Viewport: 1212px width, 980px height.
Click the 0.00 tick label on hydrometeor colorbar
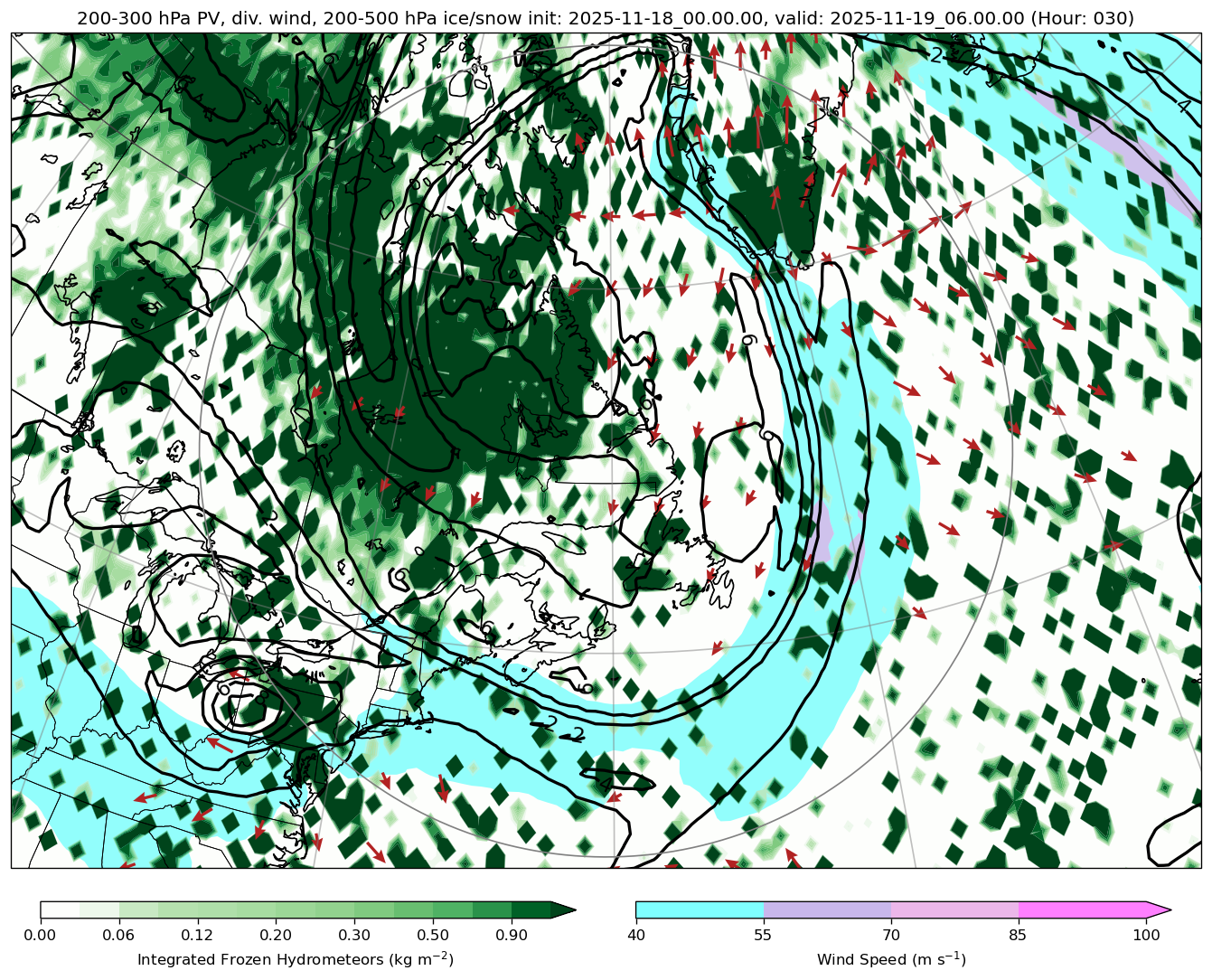[40, 935]
